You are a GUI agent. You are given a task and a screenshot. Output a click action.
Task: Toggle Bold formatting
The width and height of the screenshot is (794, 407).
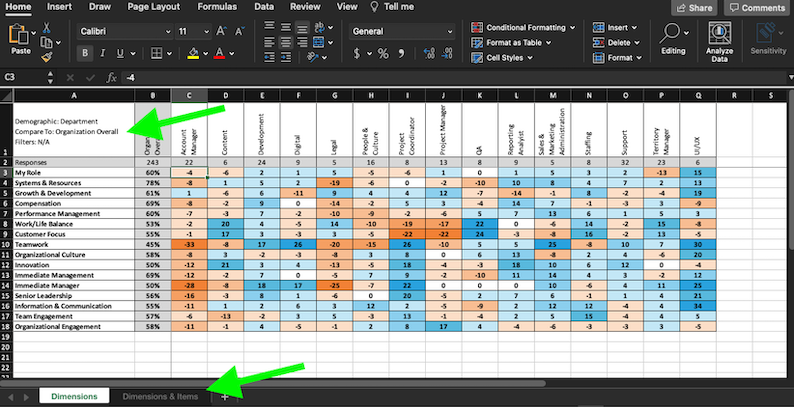pos(86,53)
